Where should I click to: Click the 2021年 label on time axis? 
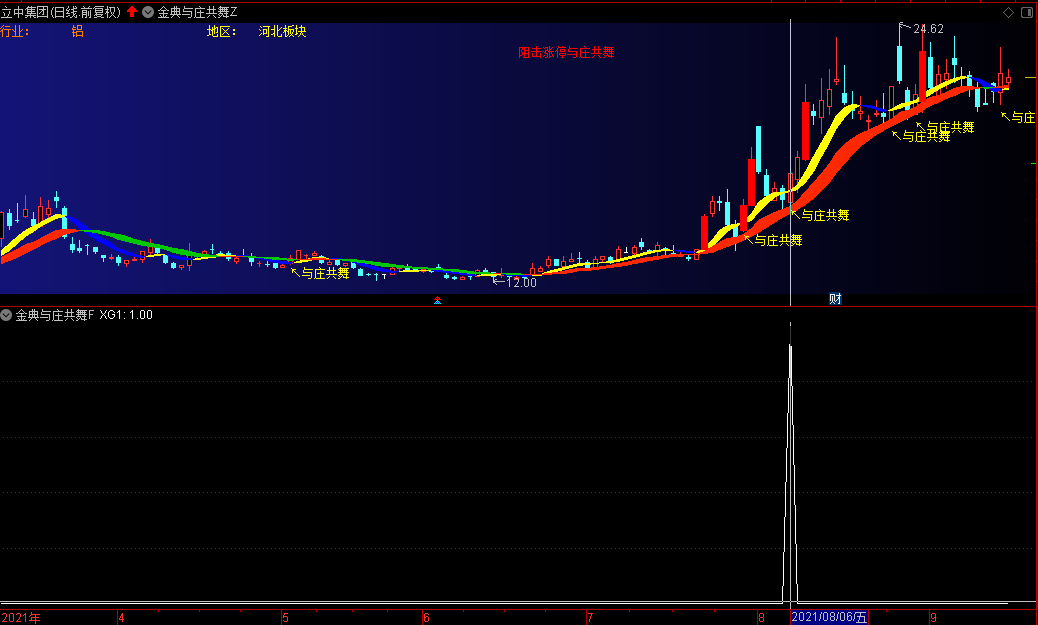[21, 618]
